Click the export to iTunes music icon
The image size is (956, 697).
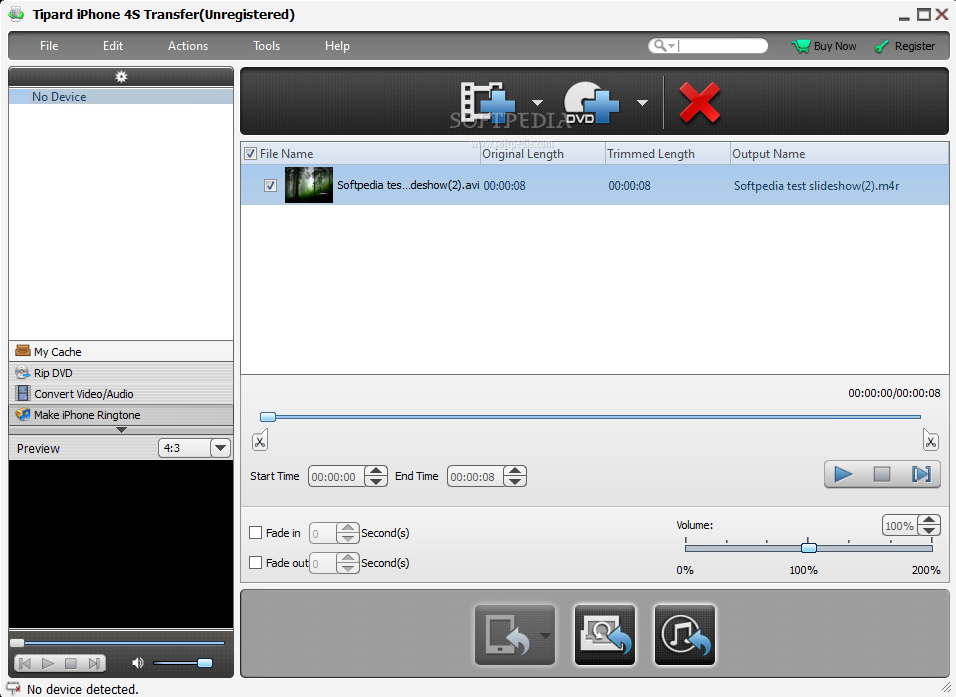[x=685, y=635]
